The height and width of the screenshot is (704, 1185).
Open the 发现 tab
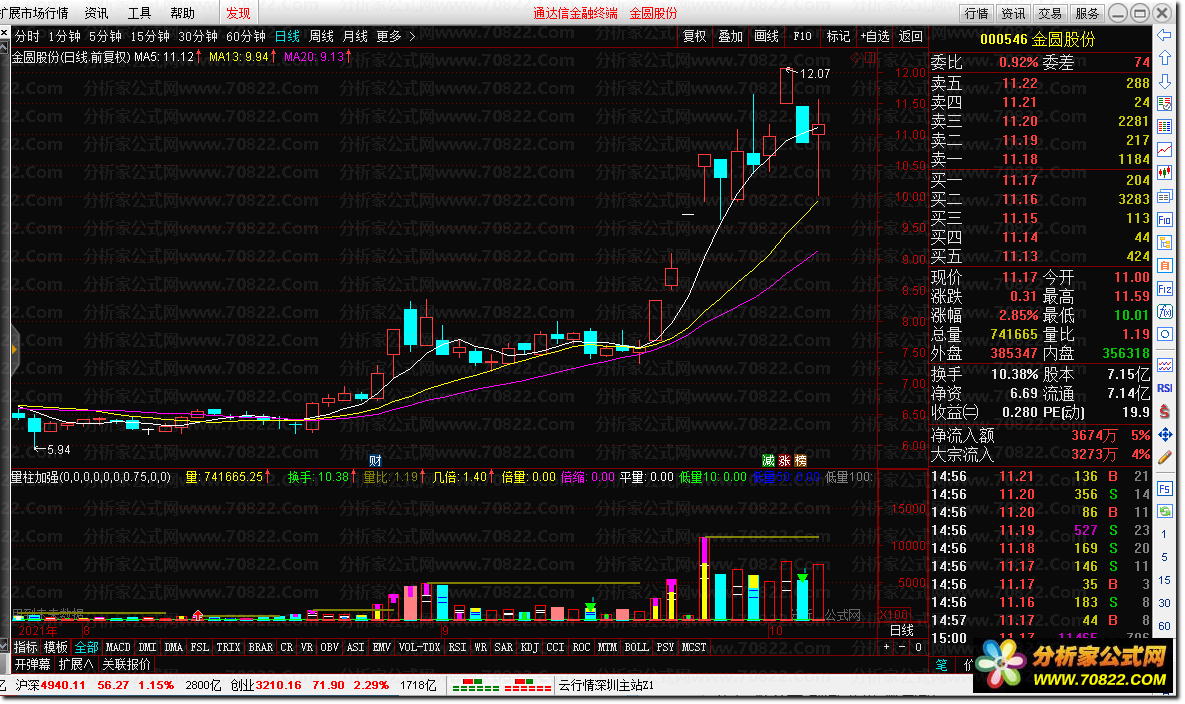[238, 14]
